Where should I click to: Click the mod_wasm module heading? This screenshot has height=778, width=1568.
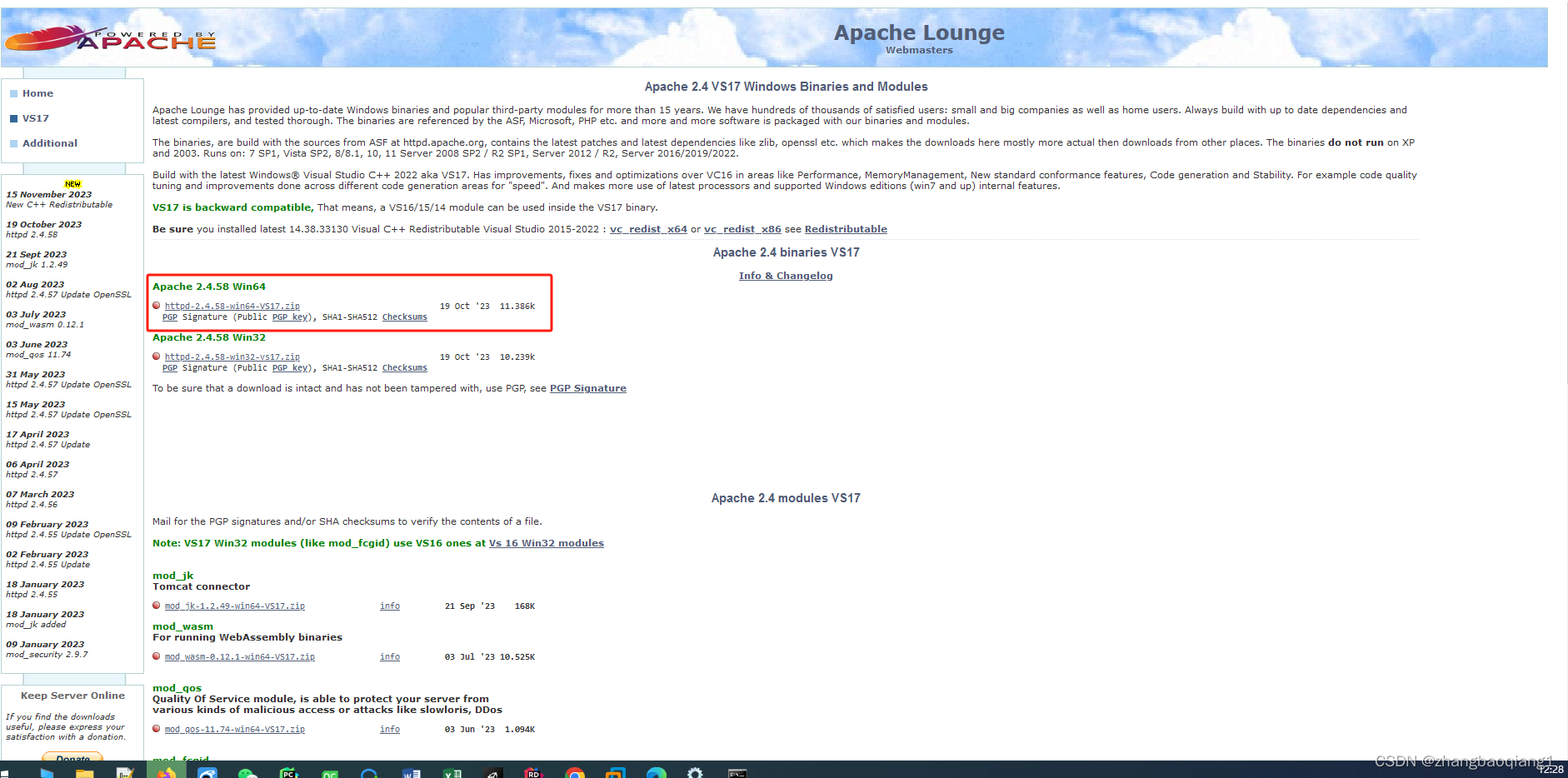(x=183, y=626)
